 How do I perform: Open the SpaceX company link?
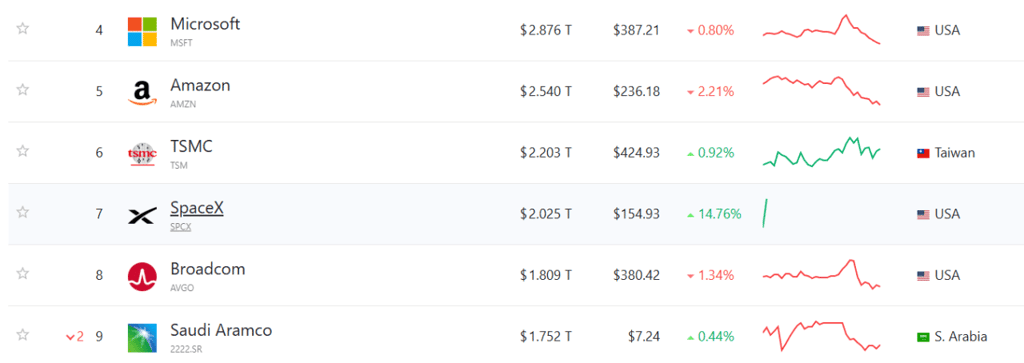pyautogui.click(x=197, y=208)
